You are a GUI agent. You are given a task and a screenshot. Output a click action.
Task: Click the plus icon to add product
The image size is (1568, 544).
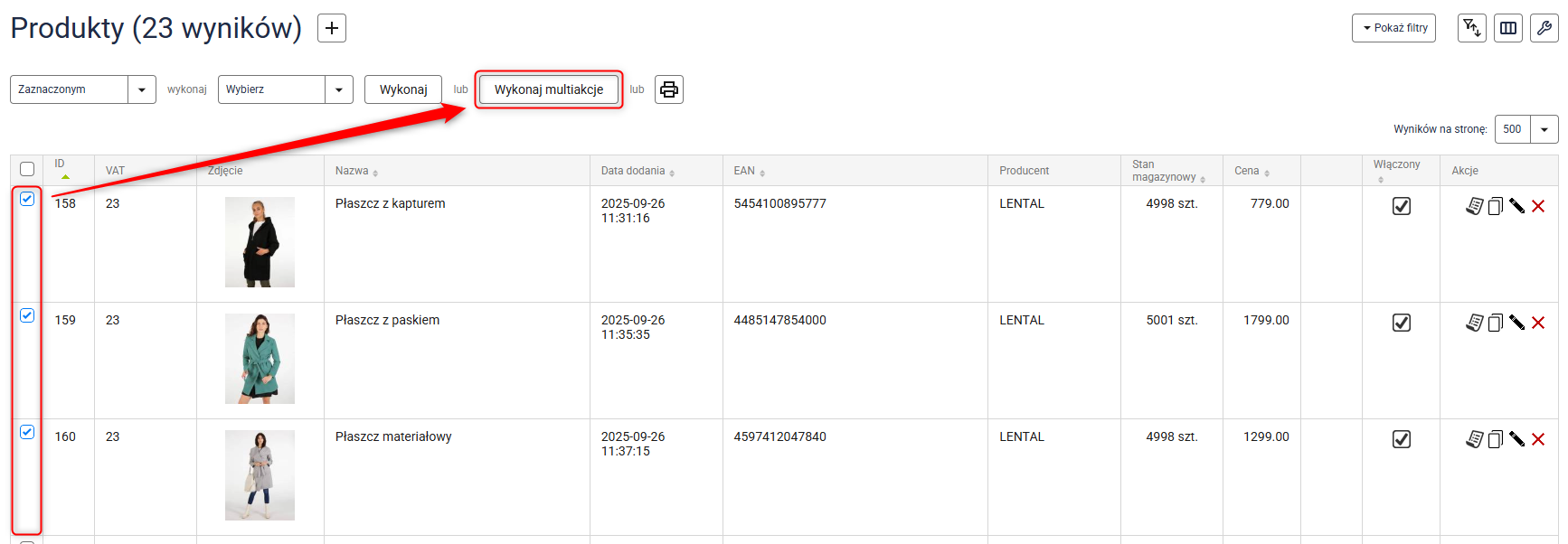[332, 29]
